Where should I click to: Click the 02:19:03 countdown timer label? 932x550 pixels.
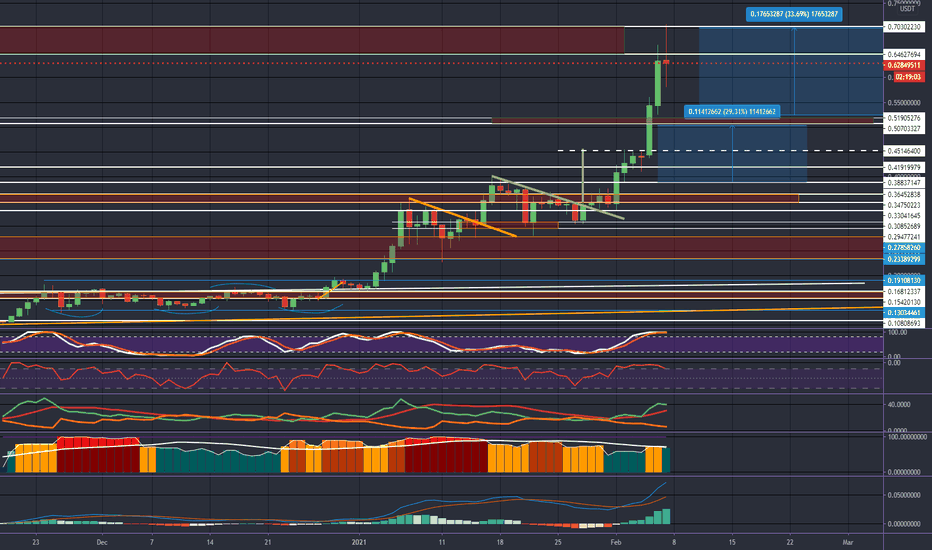pyautogui.click(x=908, y=77)
